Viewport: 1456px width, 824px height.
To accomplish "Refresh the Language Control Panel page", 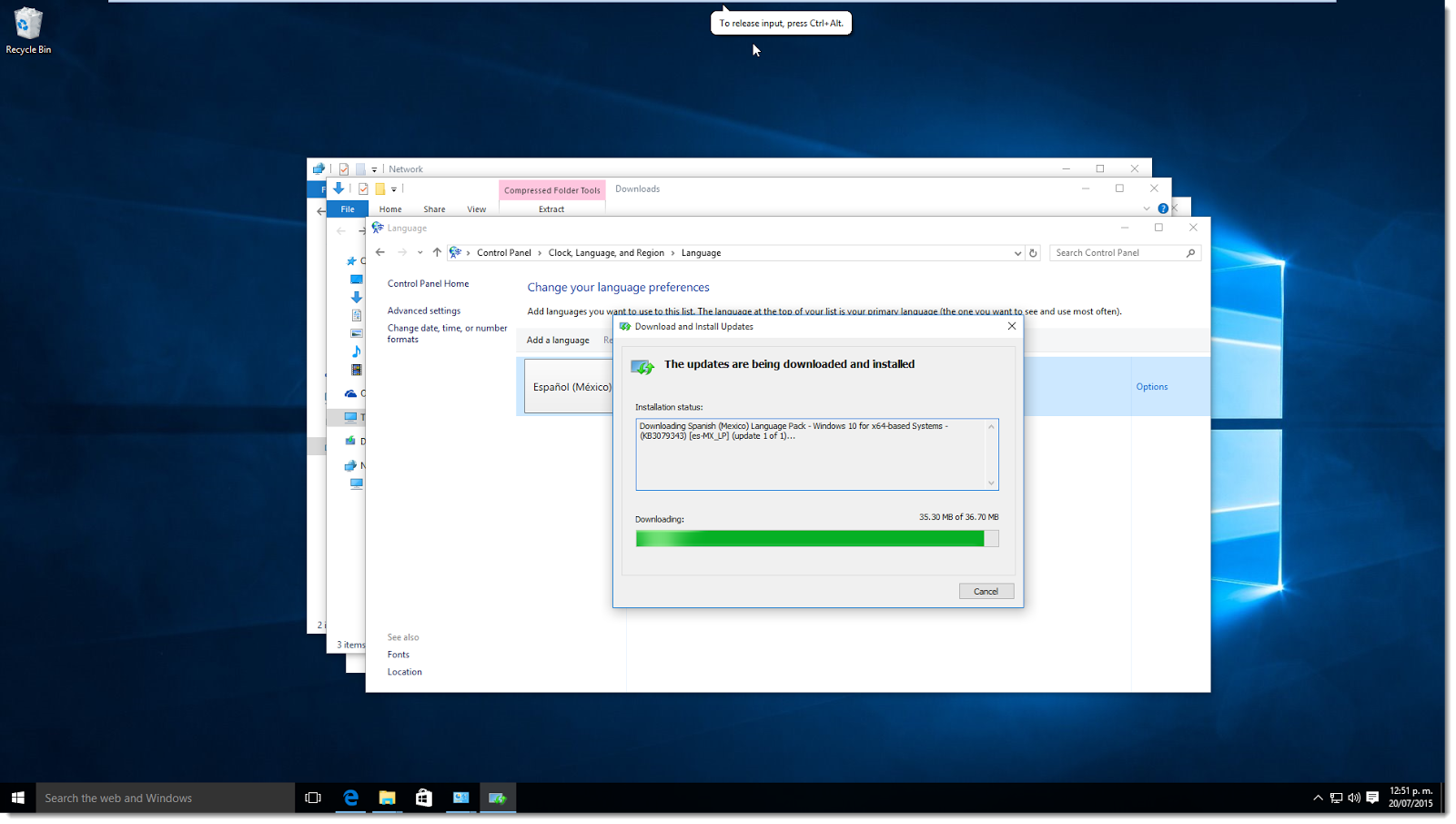I will [1033, 253].
